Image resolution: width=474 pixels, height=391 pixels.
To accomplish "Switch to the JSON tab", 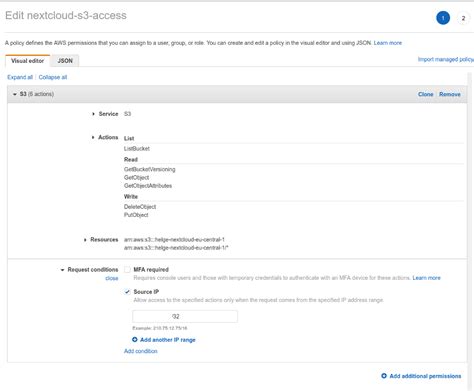I will pyautogui.click(x=65, y=61).
